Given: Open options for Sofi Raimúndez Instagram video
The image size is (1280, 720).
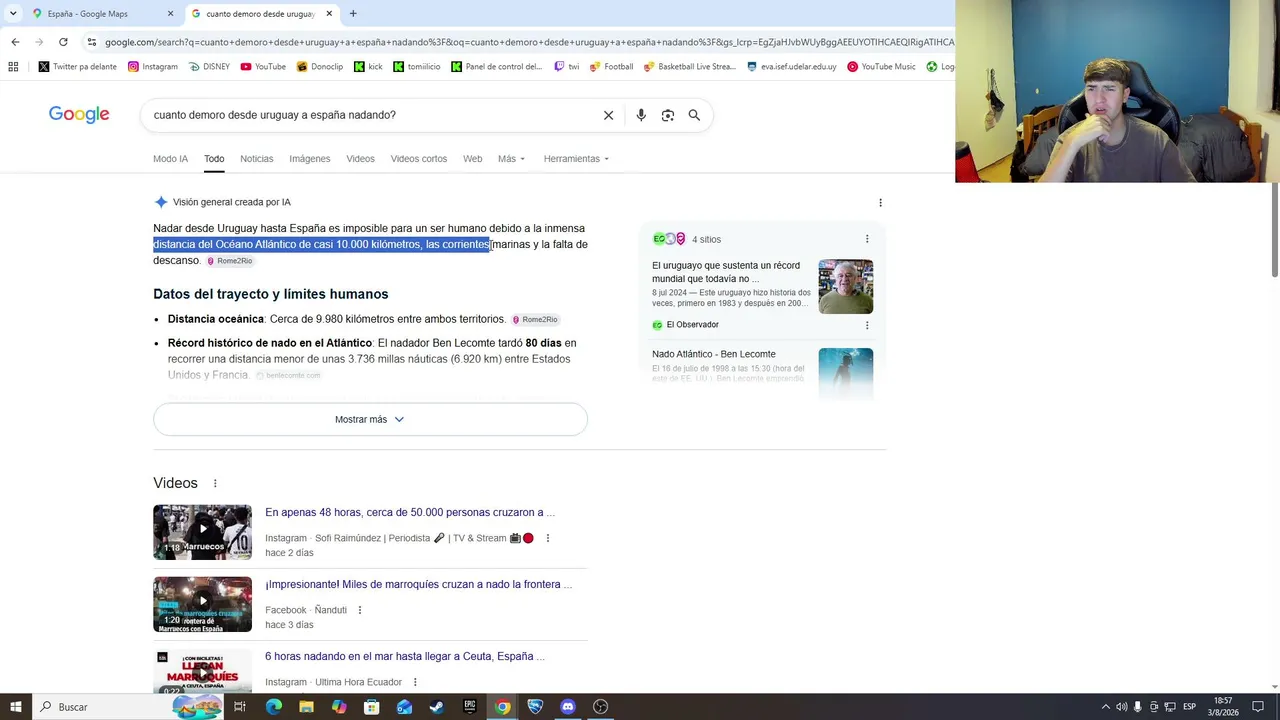Looking at the screenshot, I should coord(547,538).
